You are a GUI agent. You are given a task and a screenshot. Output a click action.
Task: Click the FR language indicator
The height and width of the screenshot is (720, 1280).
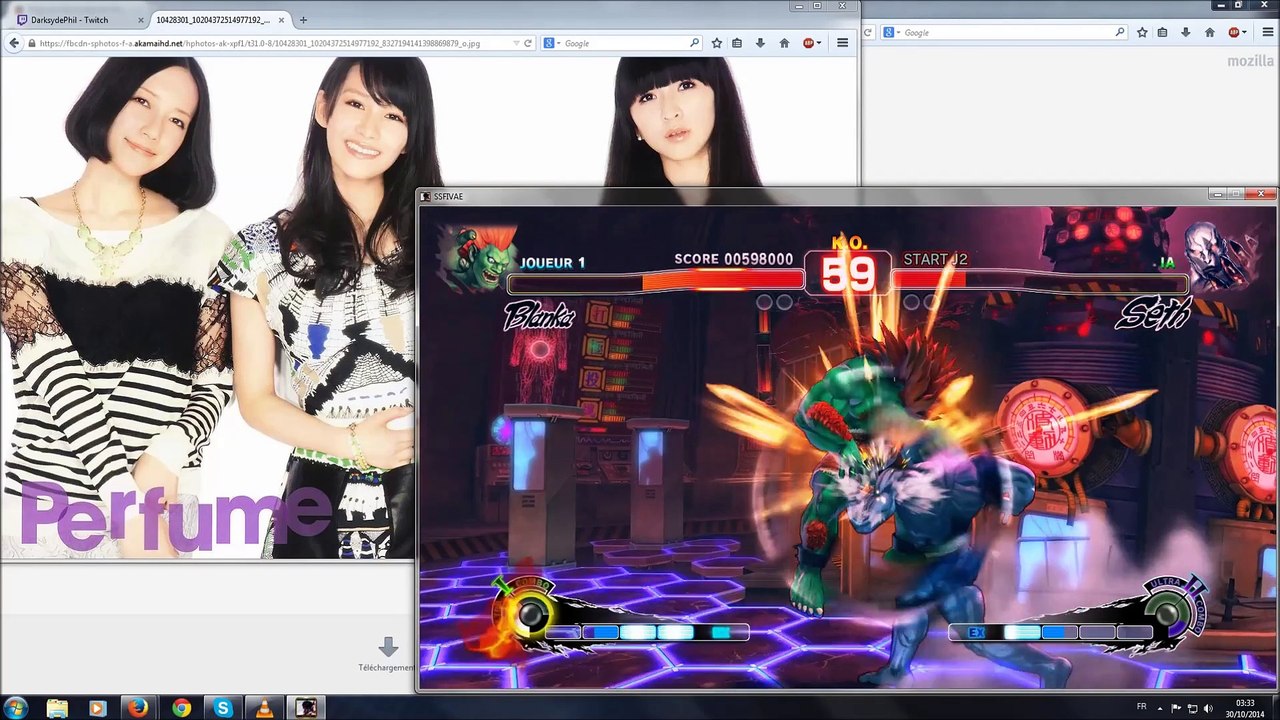point(1141,707)
